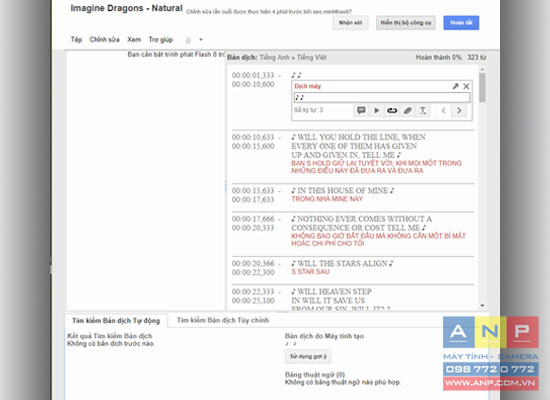Viewport: 550px width, 400px height.
Task: Insert a link with the chain icon
Action: coord(392,110)
